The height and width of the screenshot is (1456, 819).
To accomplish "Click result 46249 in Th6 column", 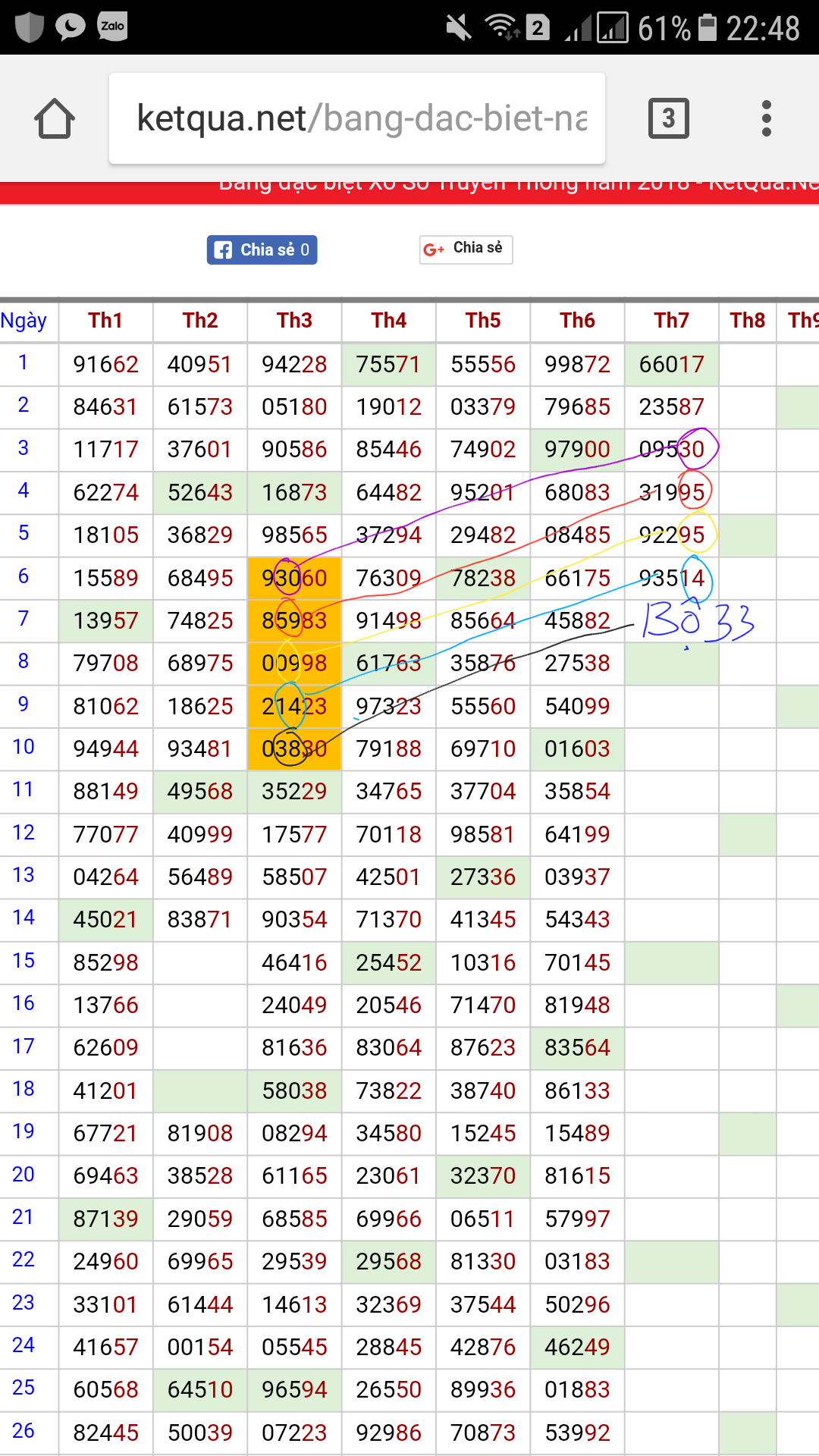I will tap(578, 1348).
